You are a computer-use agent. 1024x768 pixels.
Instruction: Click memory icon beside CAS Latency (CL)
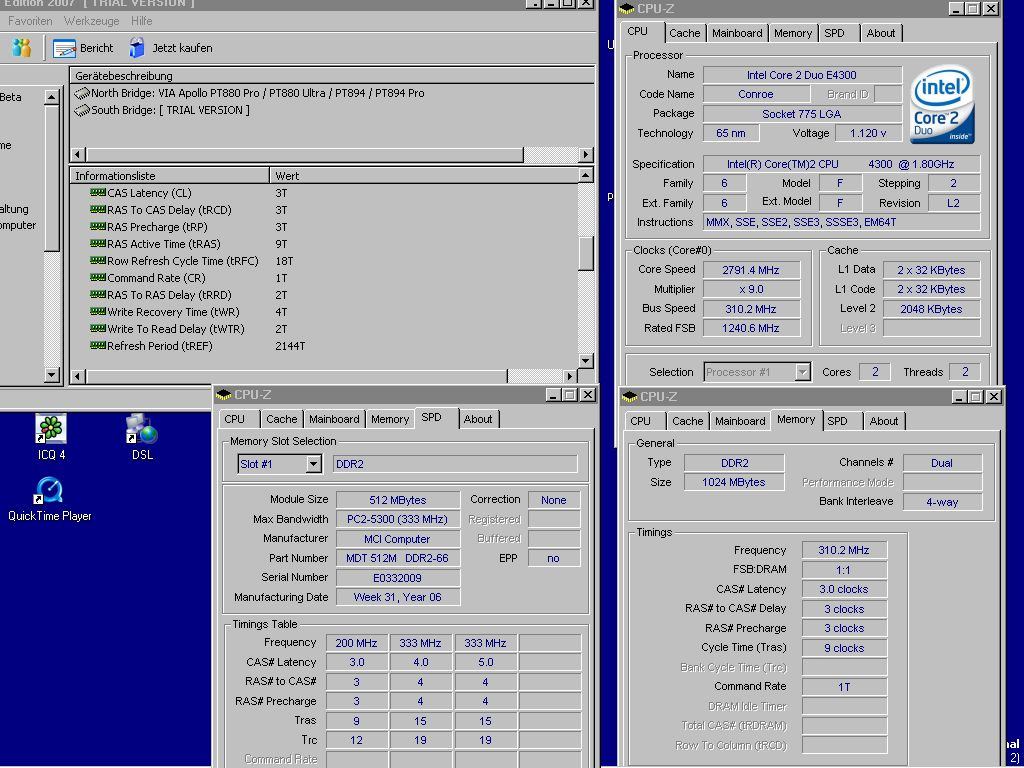coord(97,193)
